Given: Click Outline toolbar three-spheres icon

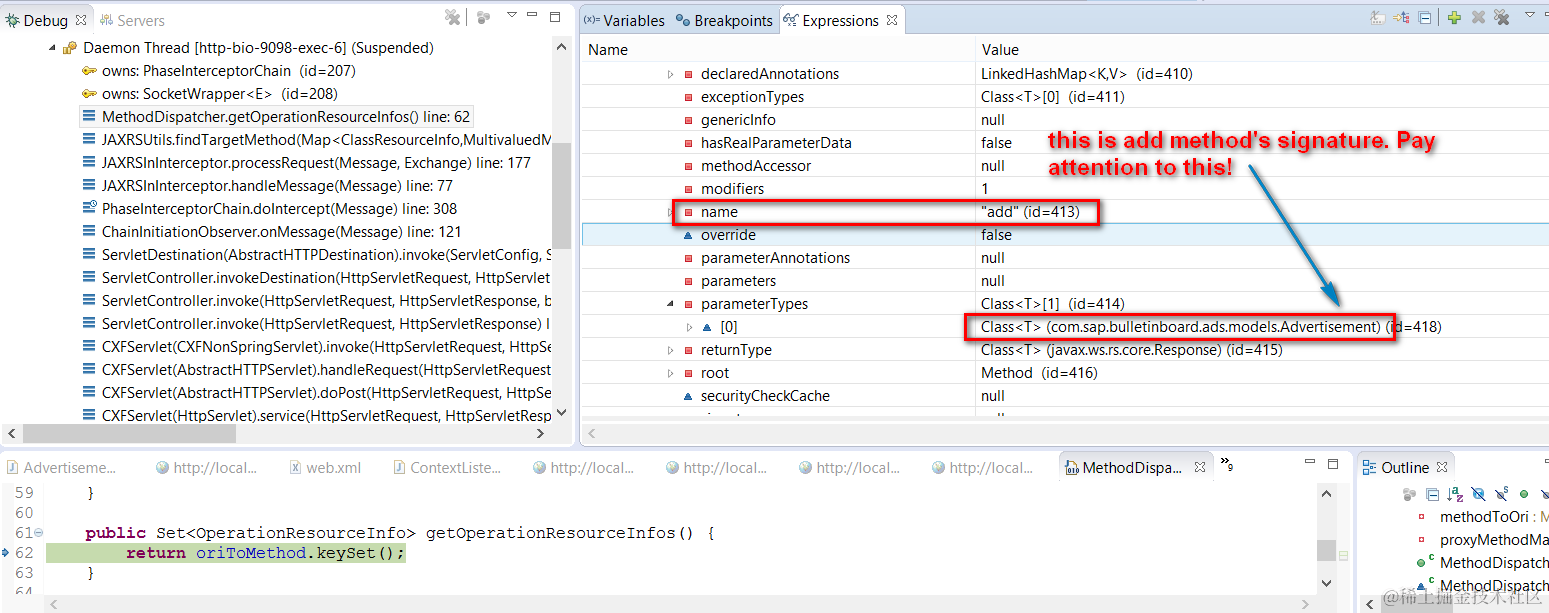Looking at the screenshot, I should [x=1410, y=494].
